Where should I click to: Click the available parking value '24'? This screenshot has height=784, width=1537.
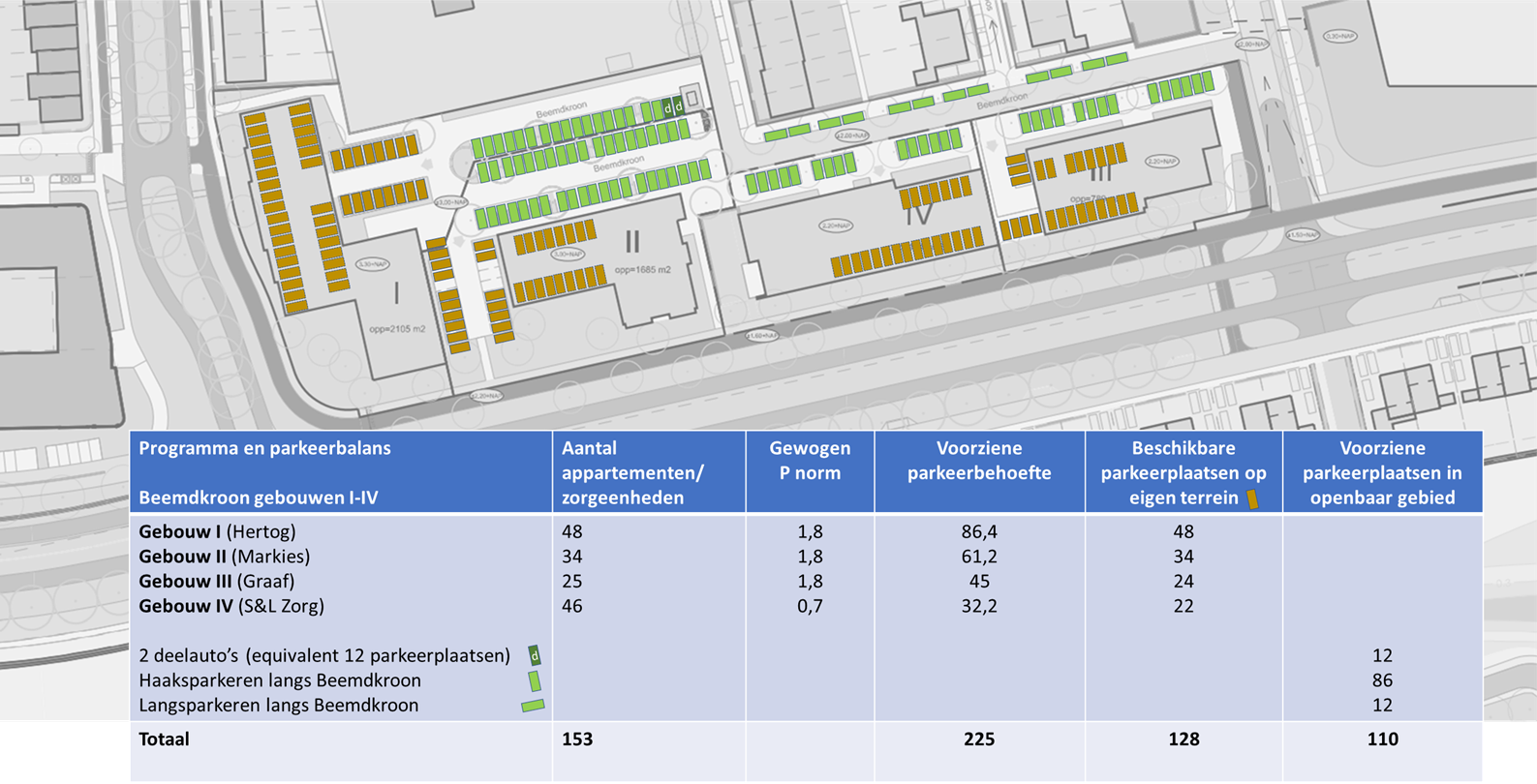pyautogui.click(x=1183, y=582)
